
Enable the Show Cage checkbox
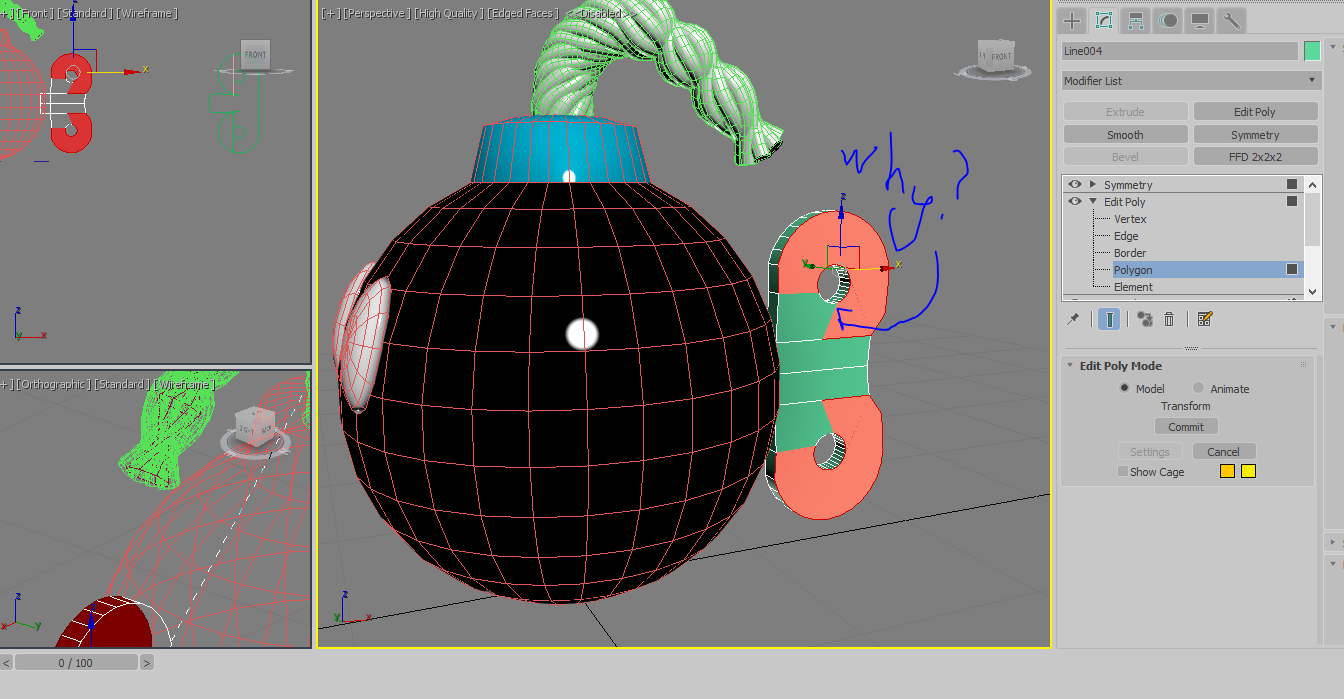[x=1123, y=471]
